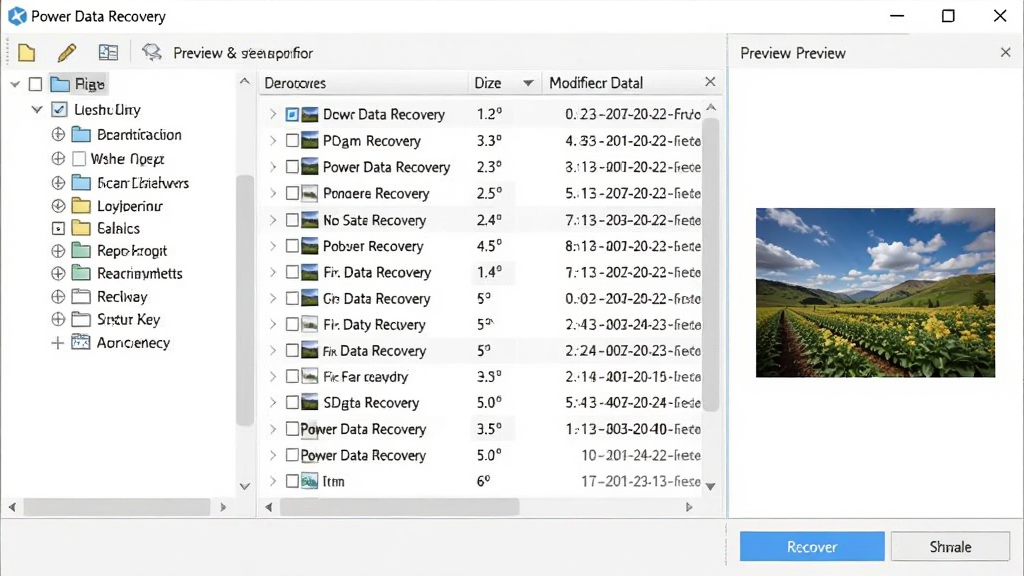Viewport: 1024px width, 576px height.
Task: Click the Shnale button
Action: (x=950, y=547)
